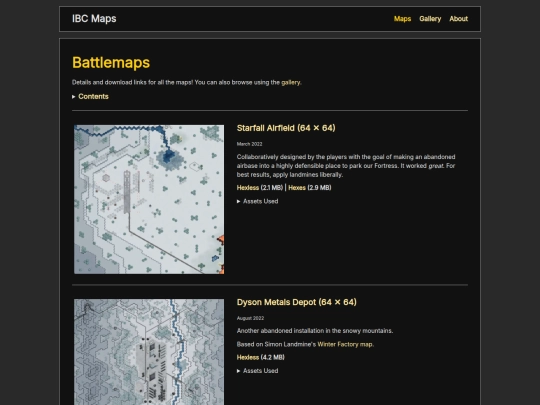Go to the Maps nav item
The height and width of the screenshot is (405, 540).
[402, 19]
